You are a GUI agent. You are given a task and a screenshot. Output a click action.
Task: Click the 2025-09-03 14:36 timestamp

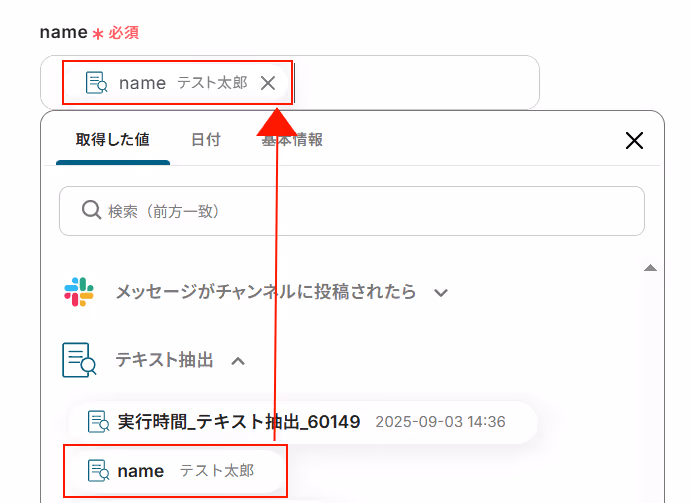(x=440, y=422)
